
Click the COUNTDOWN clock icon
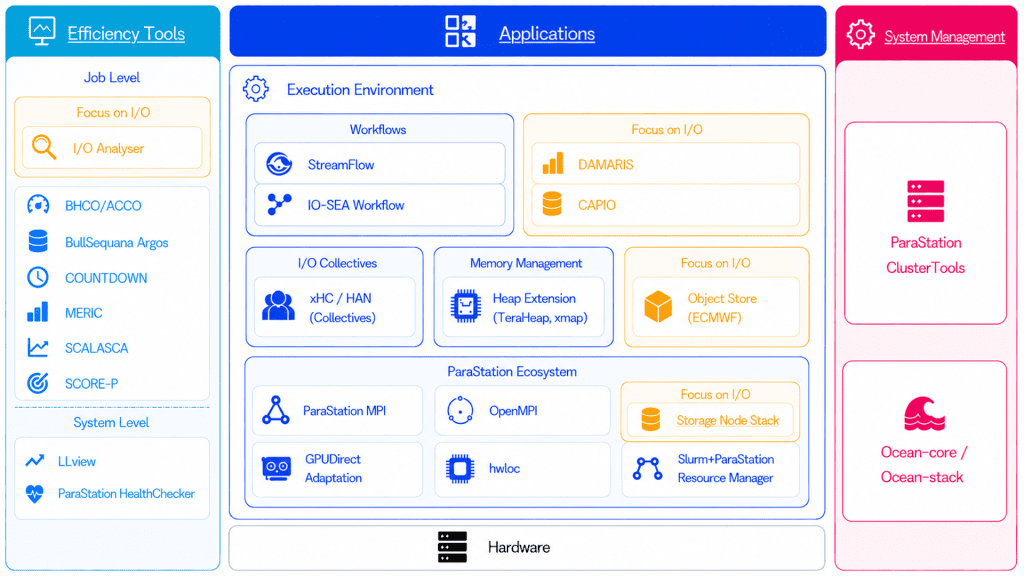pos(38,277)
